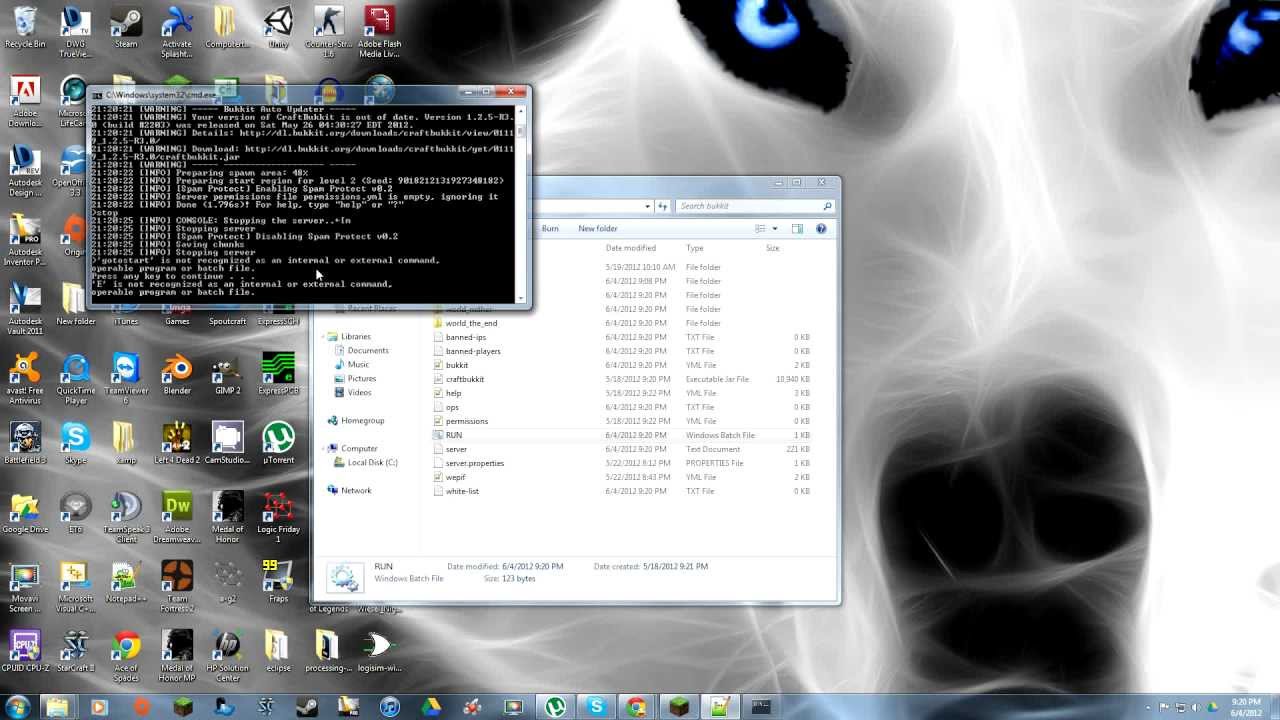
Task: Open Fraps desktop icon
Action: pos(278,582)
